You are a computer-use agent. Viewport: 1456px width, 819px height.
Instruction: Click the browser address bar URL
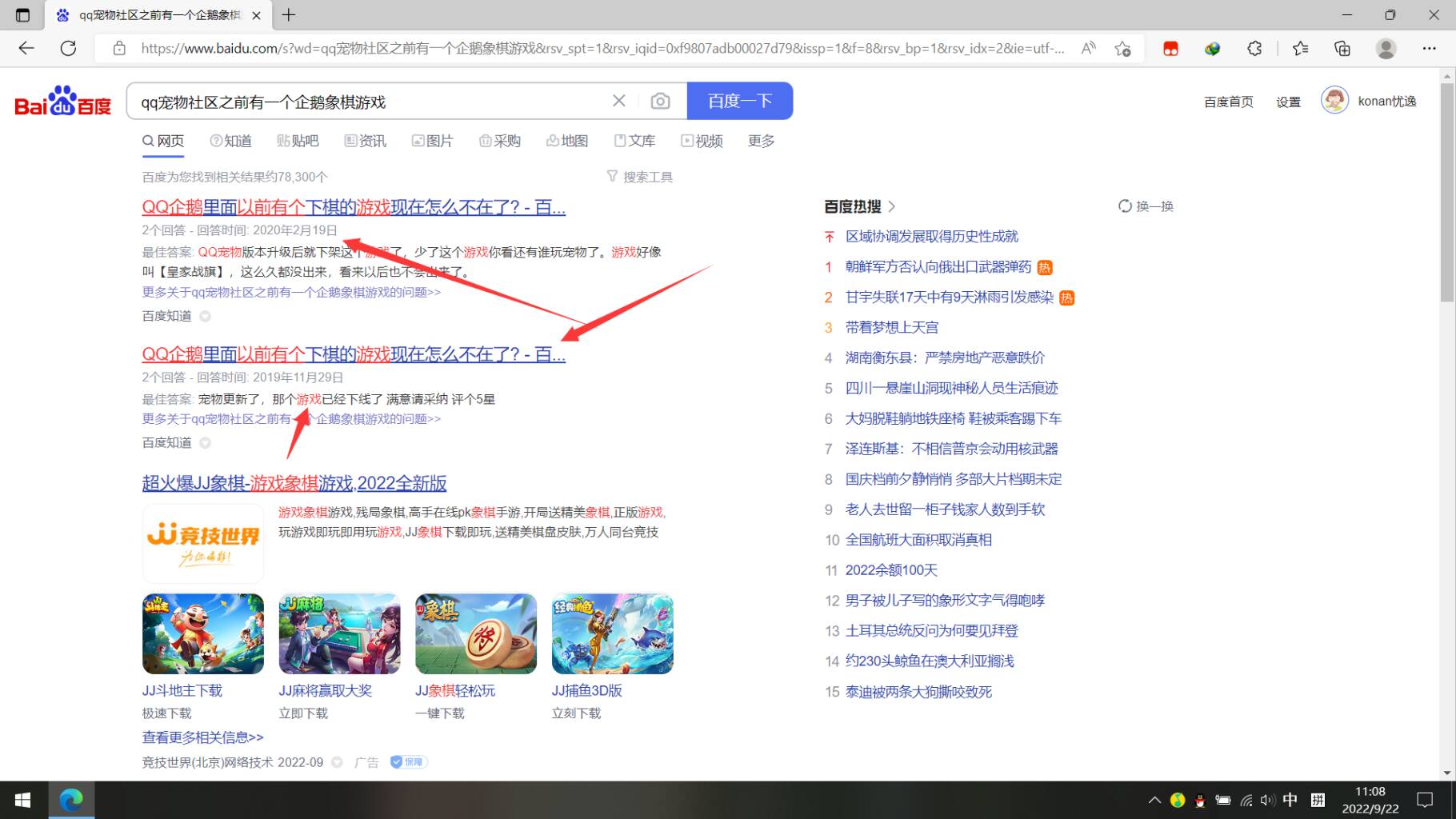click(602, 48)
